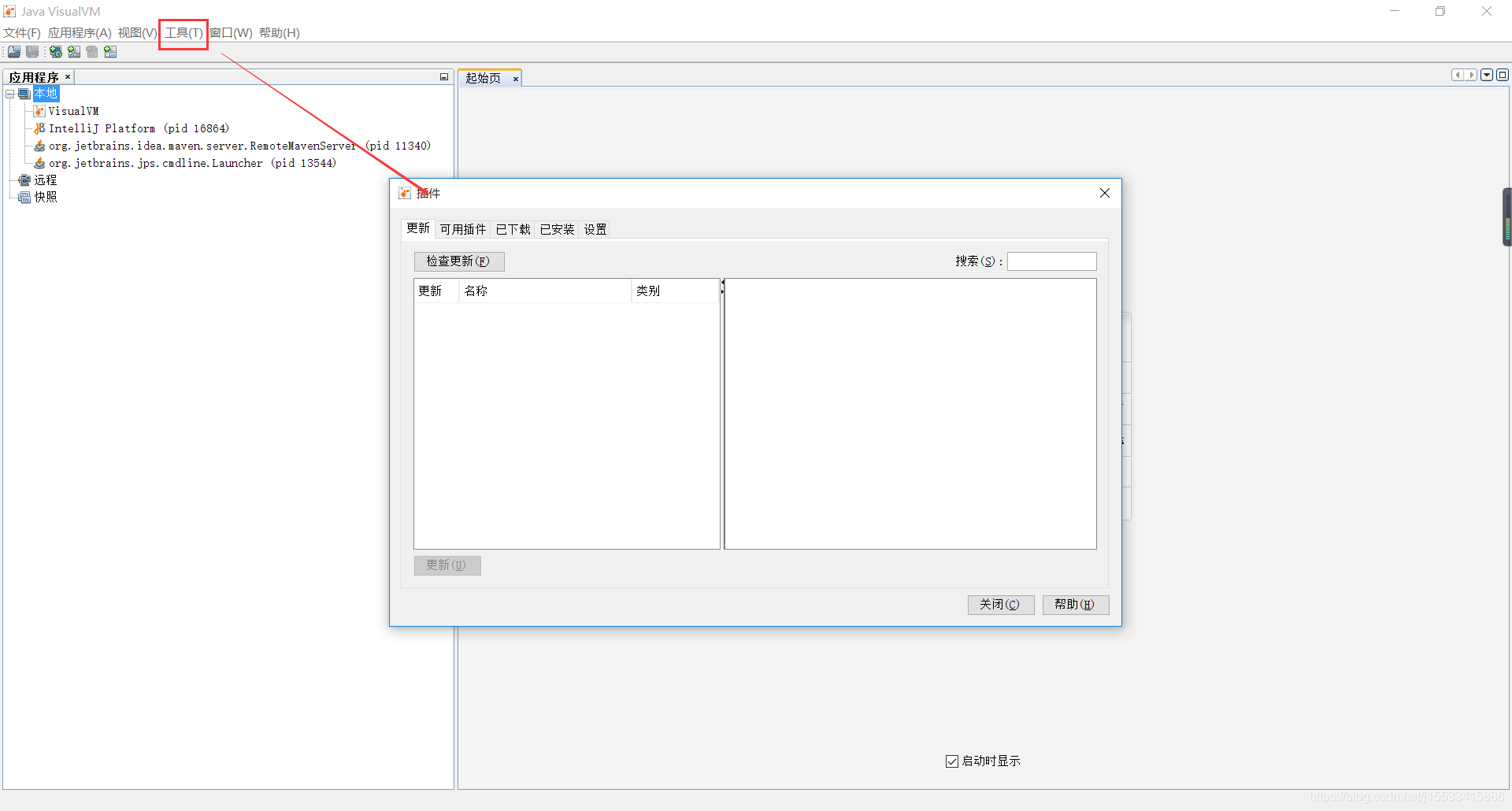Open the 工具(T) menu
The width and height of the screenshot is (1512, 811).
[x=183, y=33]
